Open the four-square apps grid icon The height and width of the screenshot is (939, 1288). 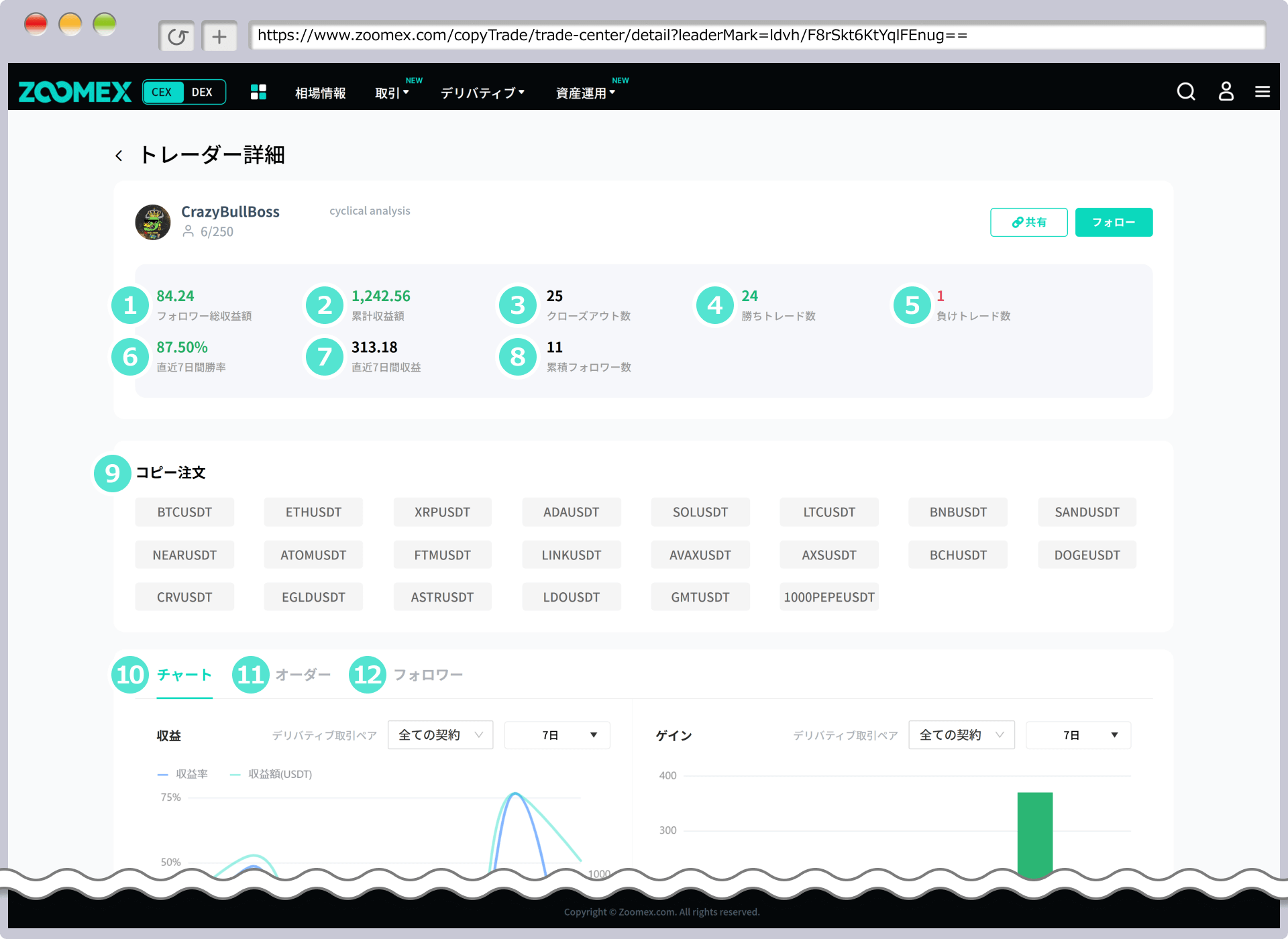258,92
